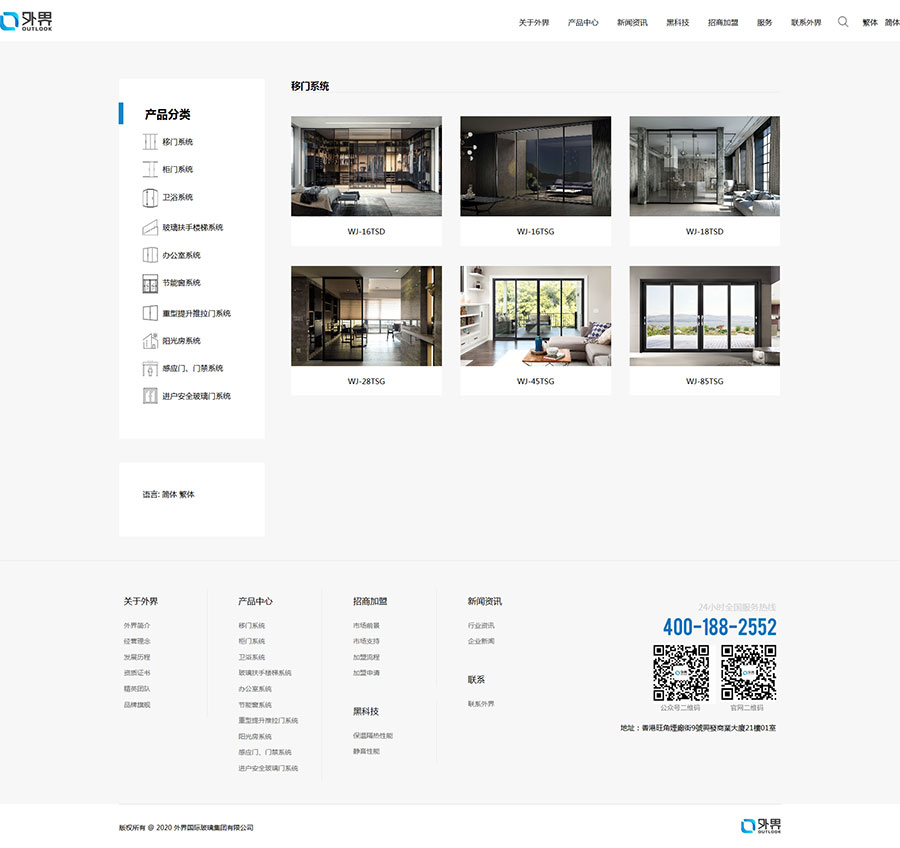The width and height of the screenshot is (900, 848).
Task: Open the WJ-16TSG product image
Action: pos(536,166)
